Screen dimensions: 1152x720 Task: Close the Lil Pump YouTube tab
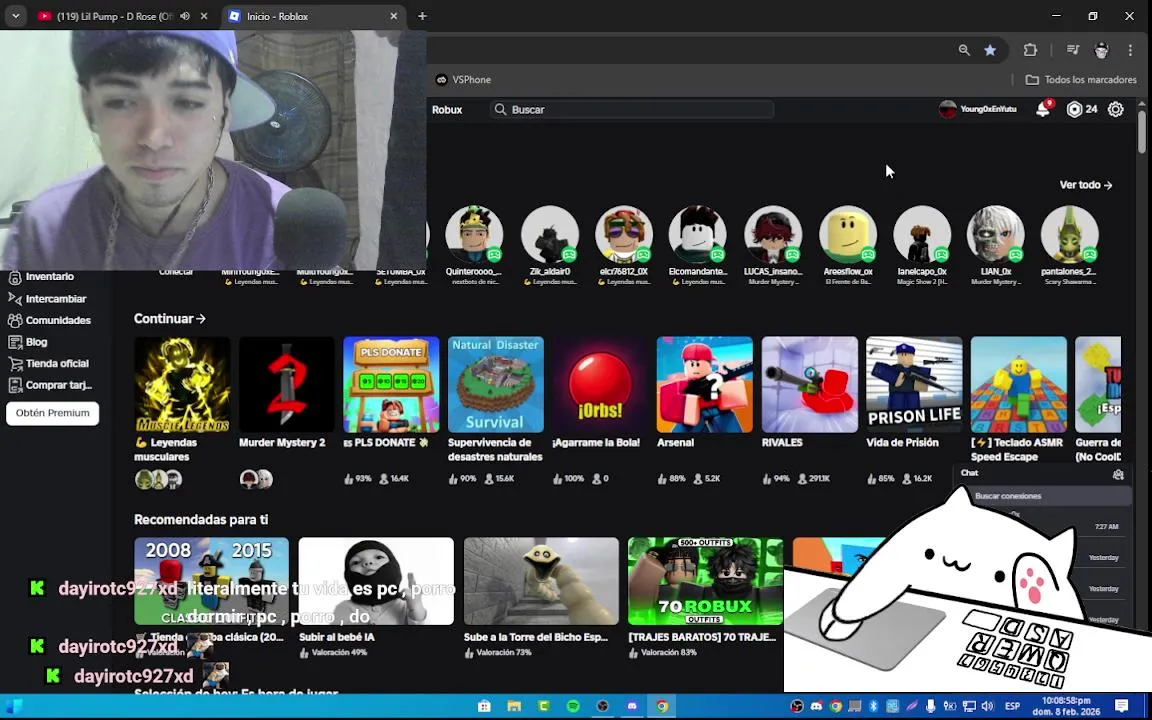click(204, 16)
